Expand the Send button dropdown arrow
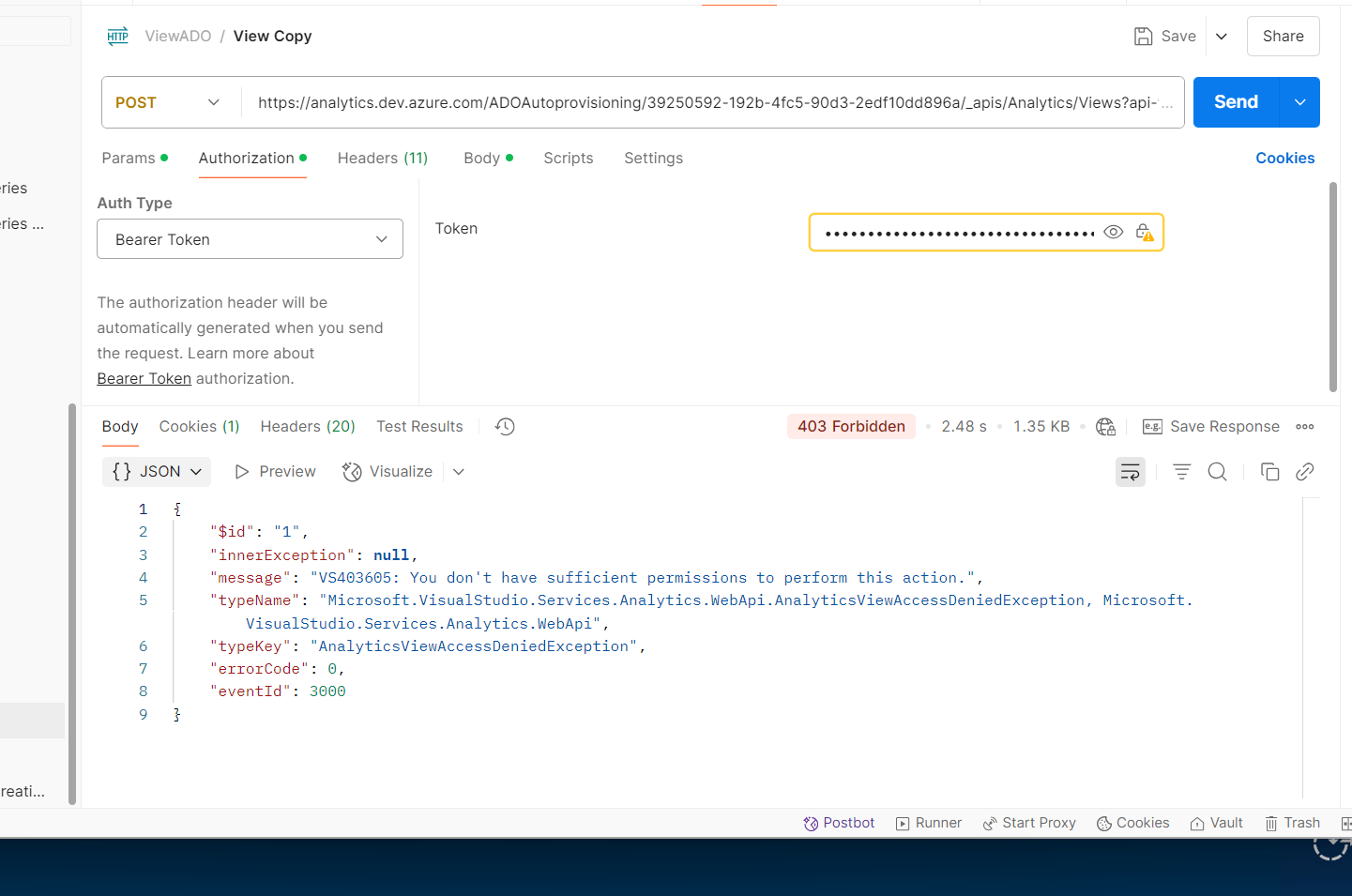The image size is (1352, 896). coord(1300,102)
